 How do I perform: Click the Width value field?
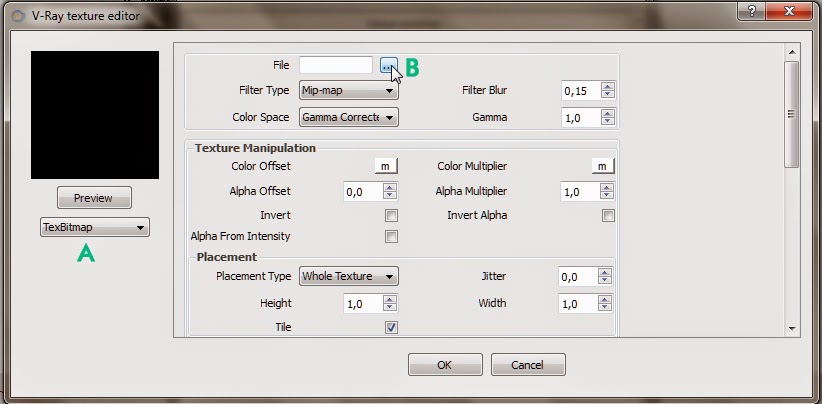[x=578, y=304]
